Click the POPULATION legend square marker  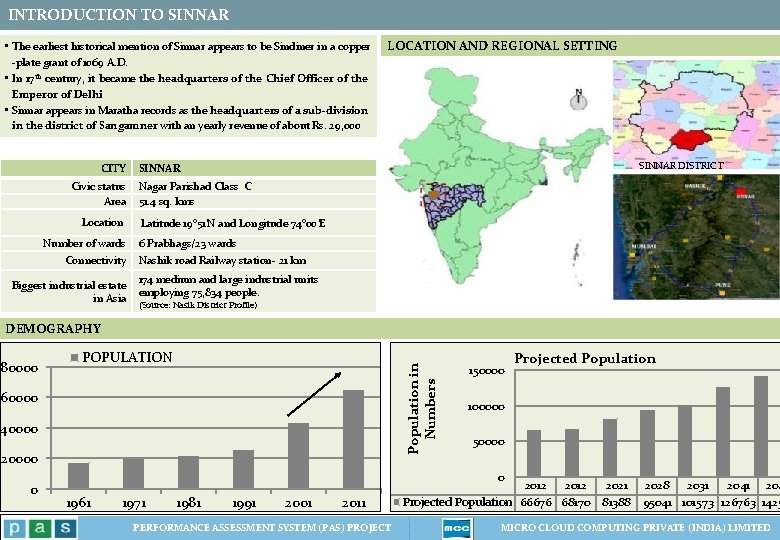(75, 358)
